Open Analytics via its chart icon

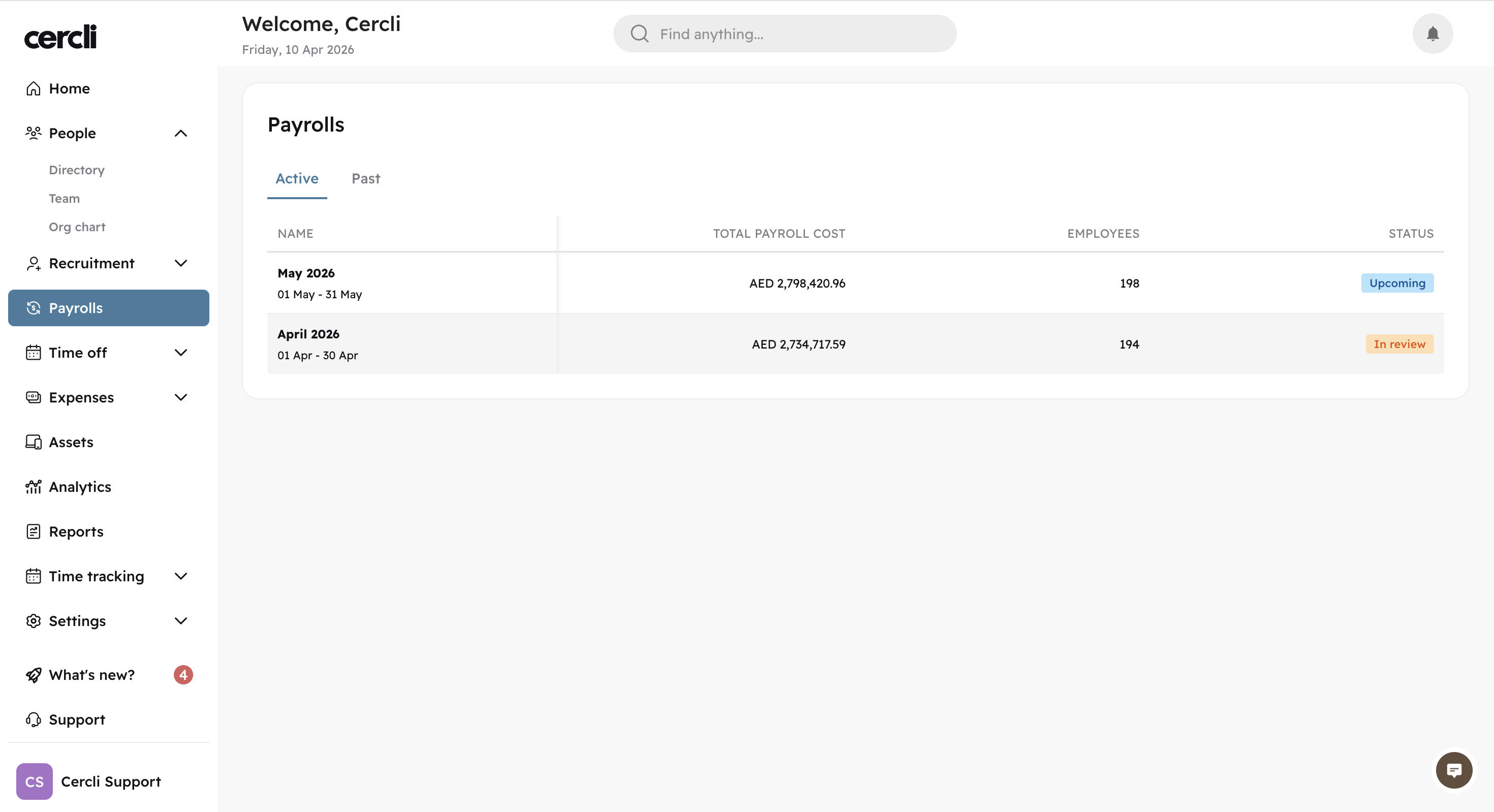(34, 487)
